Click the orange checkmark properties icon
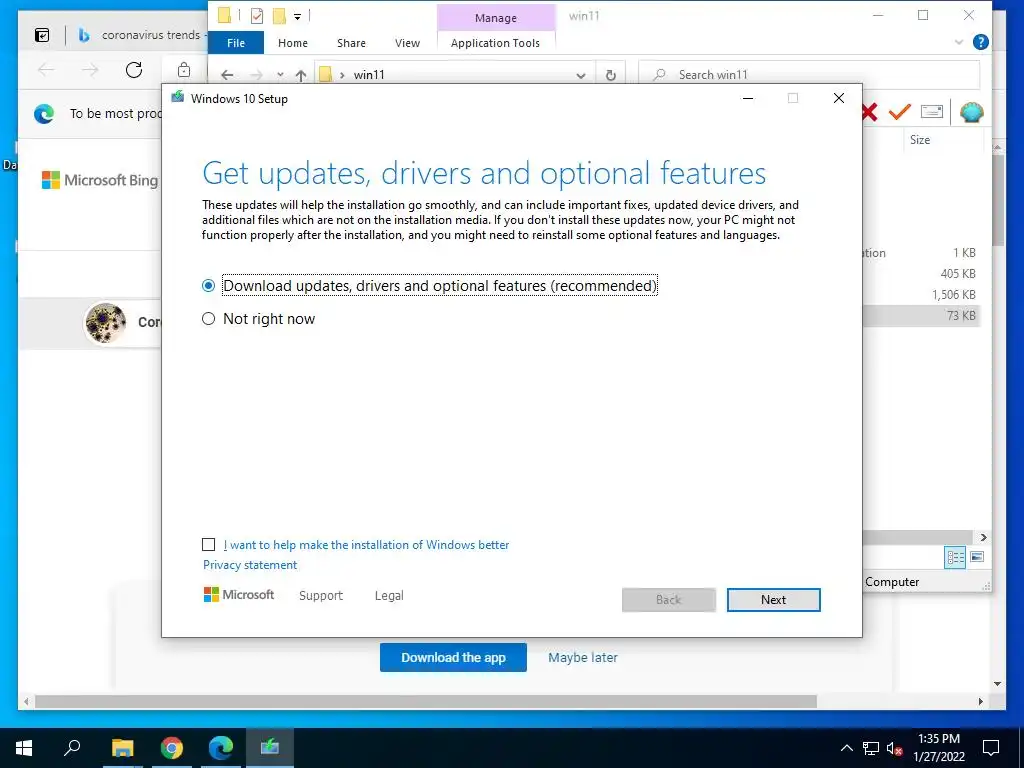This screenshot has width=1024, height=768. click(899, 112)
